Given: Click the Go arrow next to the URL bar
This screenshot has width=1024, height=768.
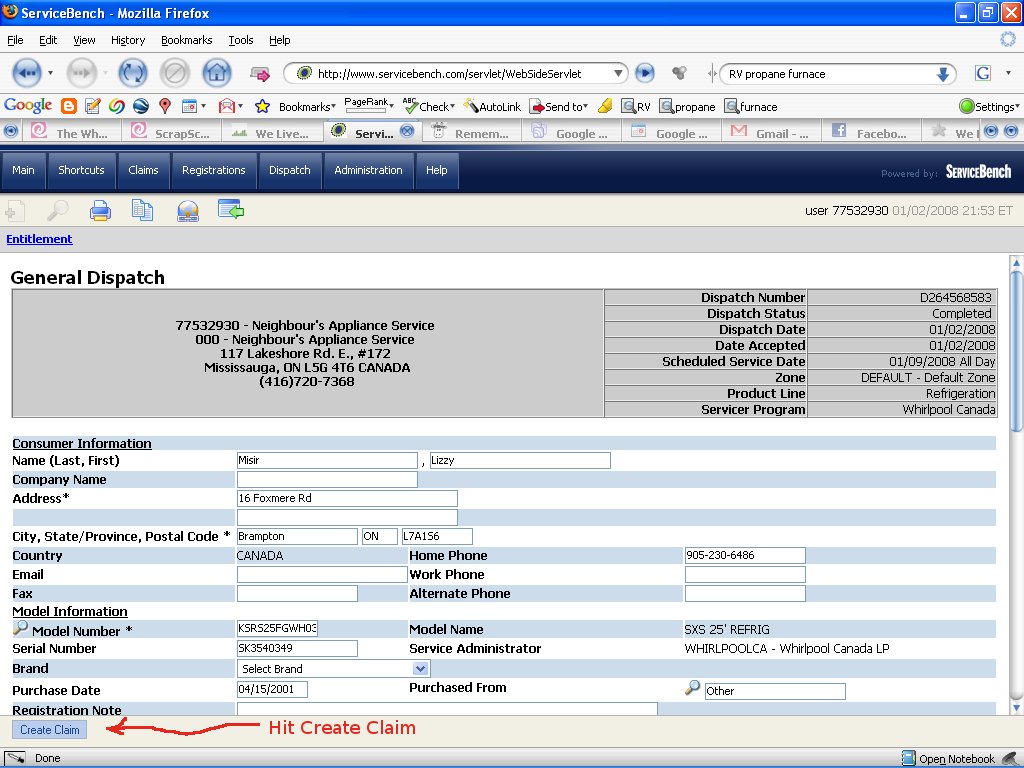Looking at the screenshot, I should pos(645,72).
